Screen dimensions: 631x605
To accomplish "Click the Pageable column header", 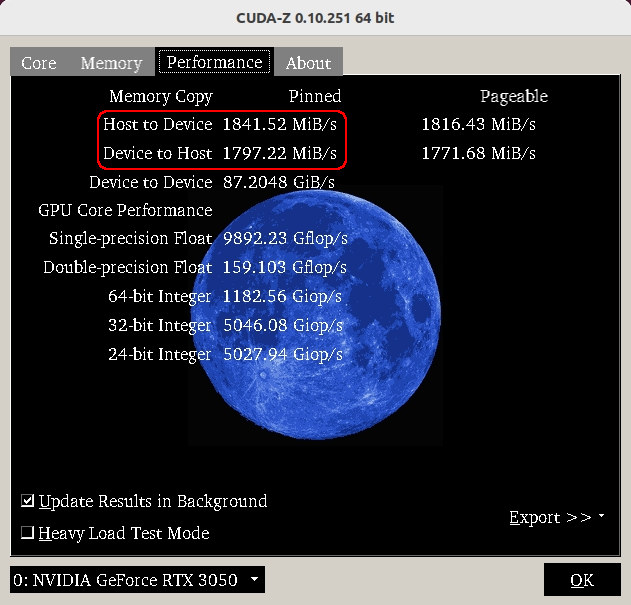I will point(514,97).
